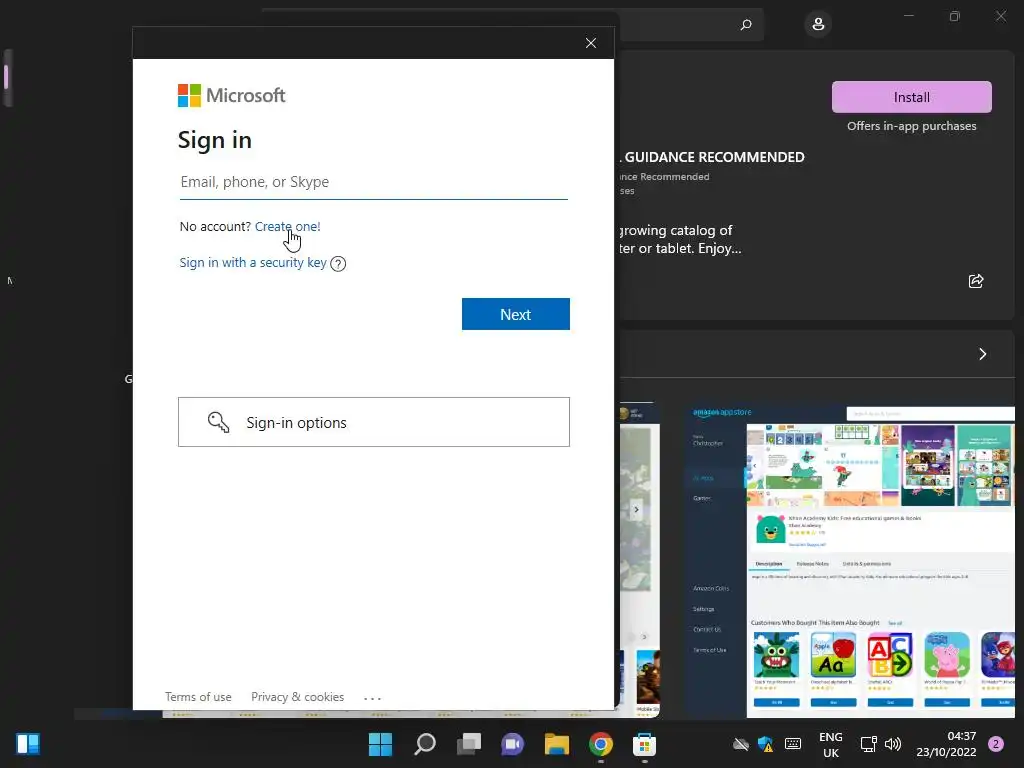Close the Microsoft sign-in dialog
The height and width of the screenshot is (768, 1024).
click(590, 43)
